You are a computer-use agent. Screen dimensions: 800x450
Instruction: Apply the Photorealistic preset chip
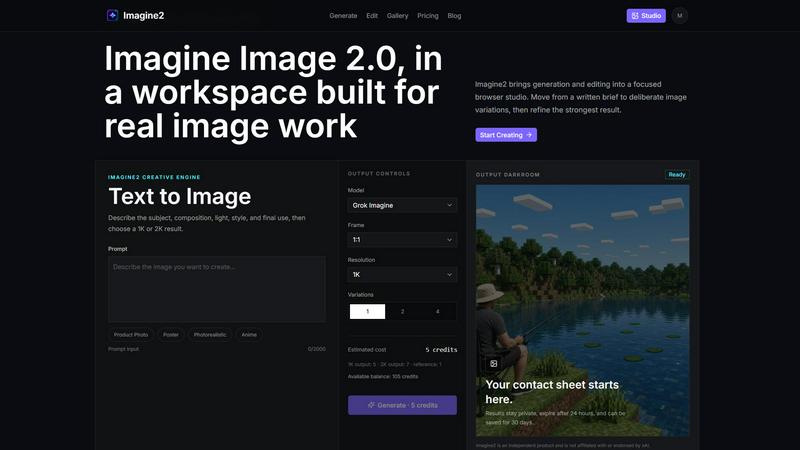(x=210, y=335)
